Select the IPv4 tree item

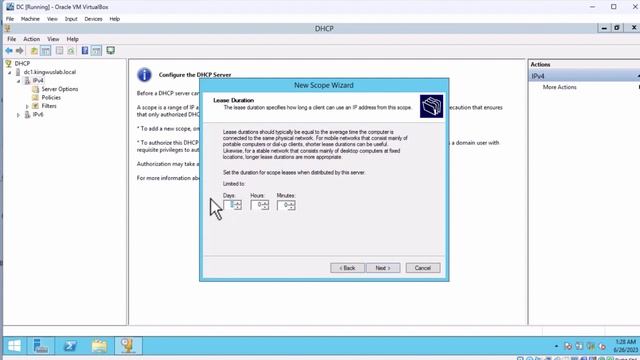point(38,80)
